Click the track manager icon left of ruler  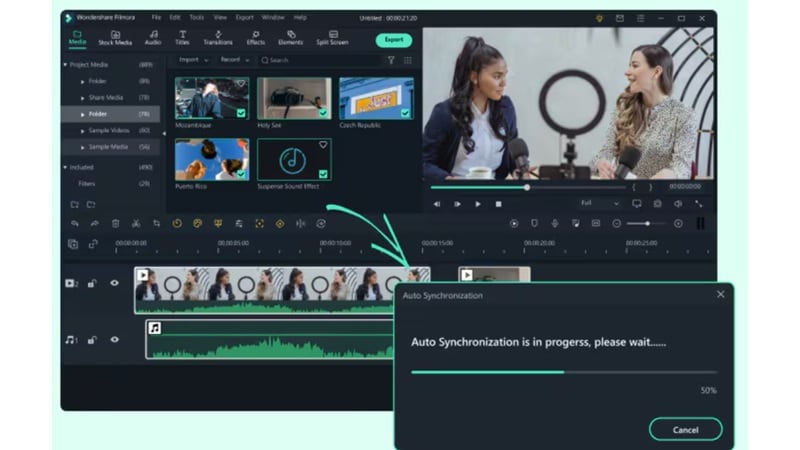(73, 244)
